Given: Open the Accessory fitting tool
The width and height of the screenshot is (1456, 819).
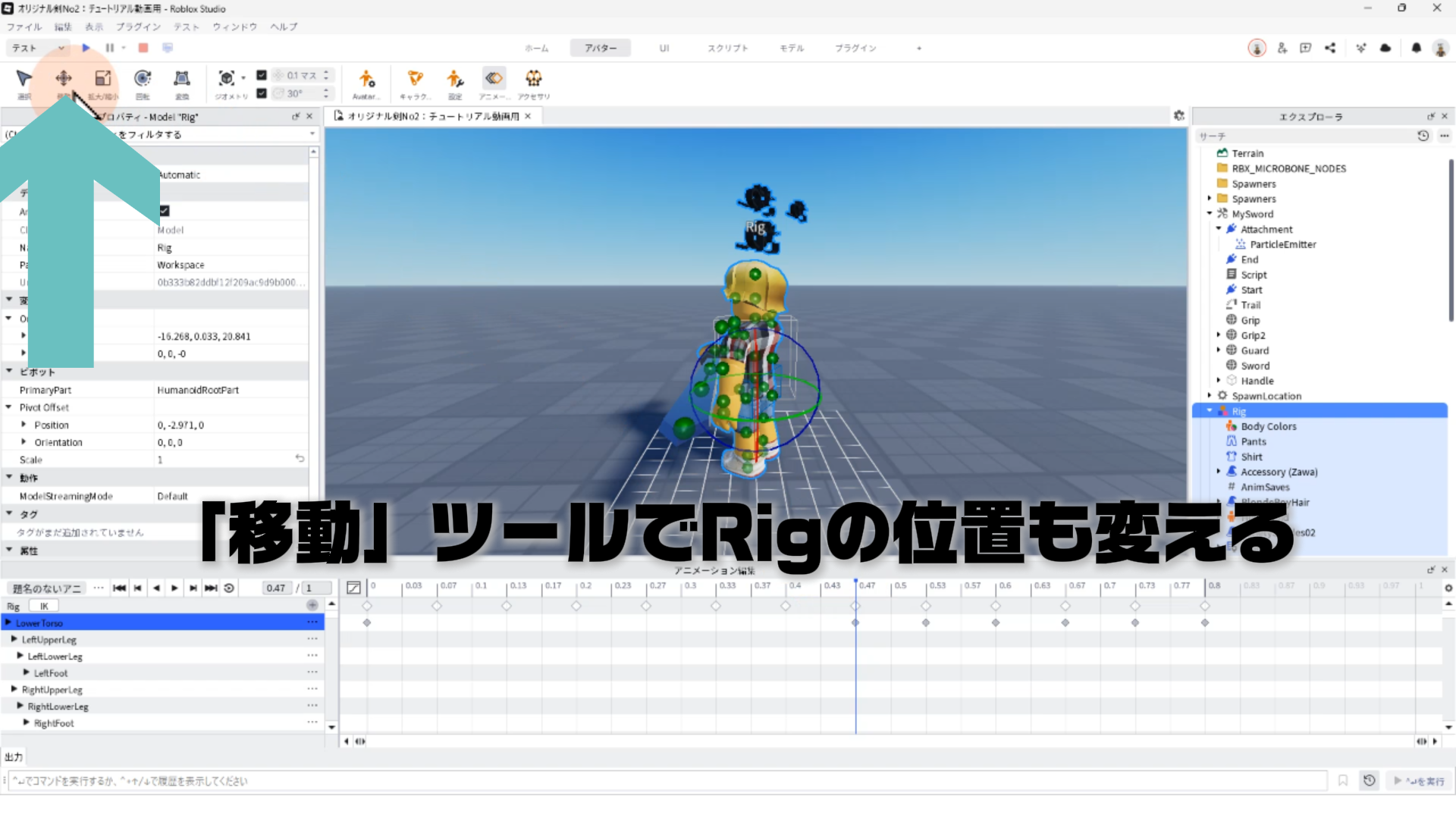Looking at the screenshot, I should (x=534, y=79).
